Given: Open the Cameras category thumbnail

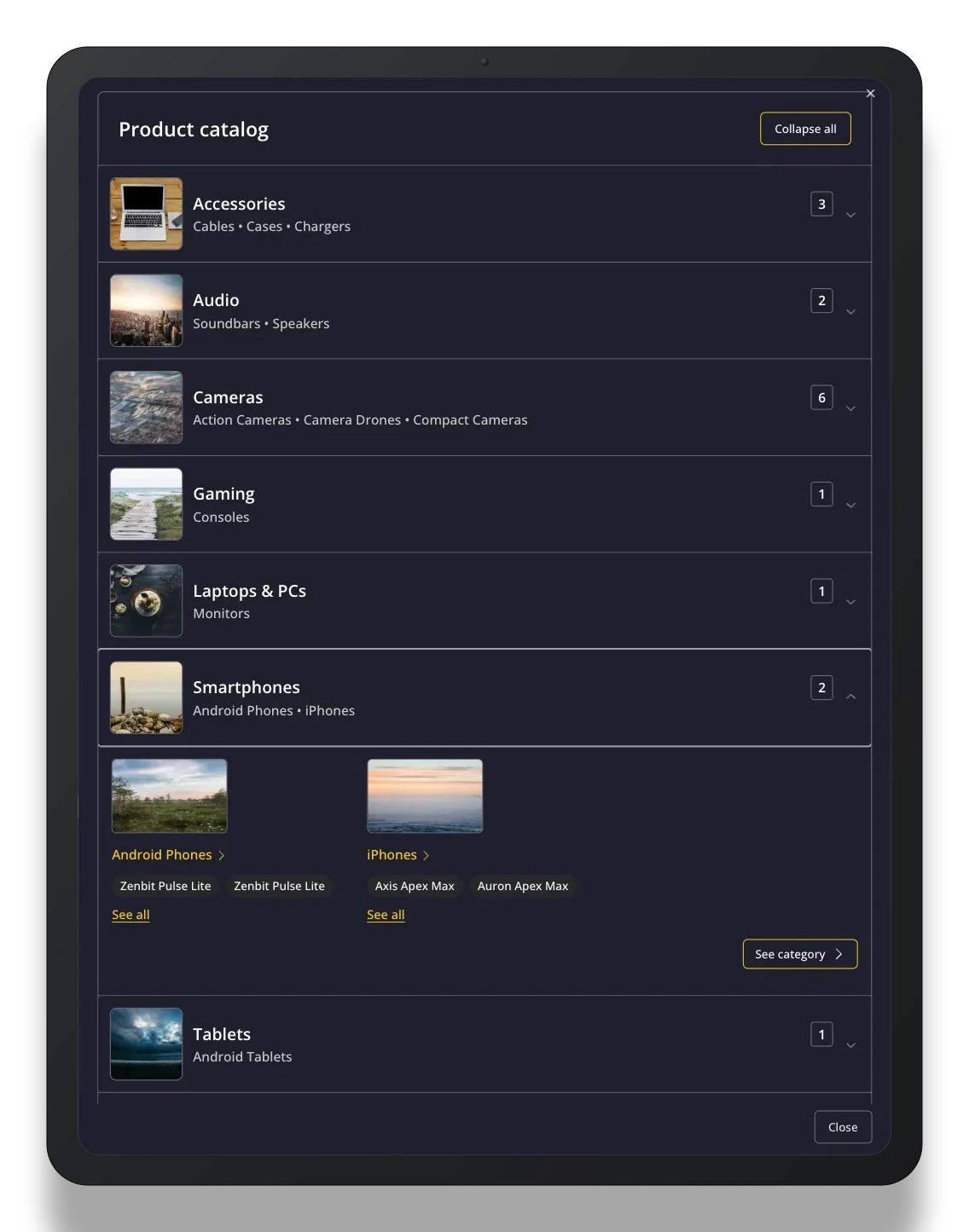Looking at the screenshot, I should (146, 408).
